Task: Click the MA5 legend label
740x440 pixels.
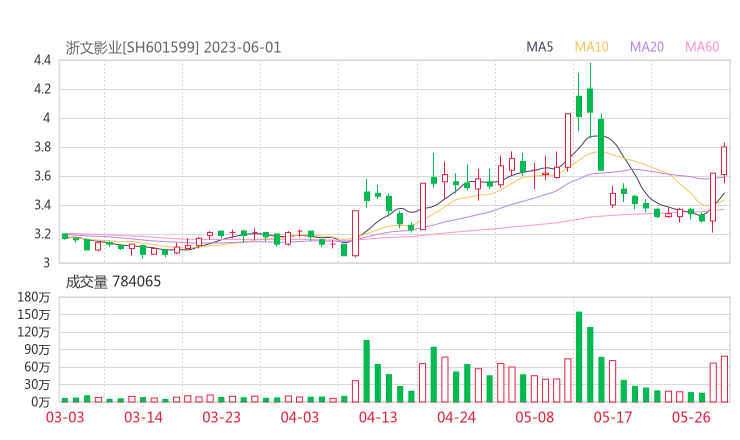Action: [539, 47]
